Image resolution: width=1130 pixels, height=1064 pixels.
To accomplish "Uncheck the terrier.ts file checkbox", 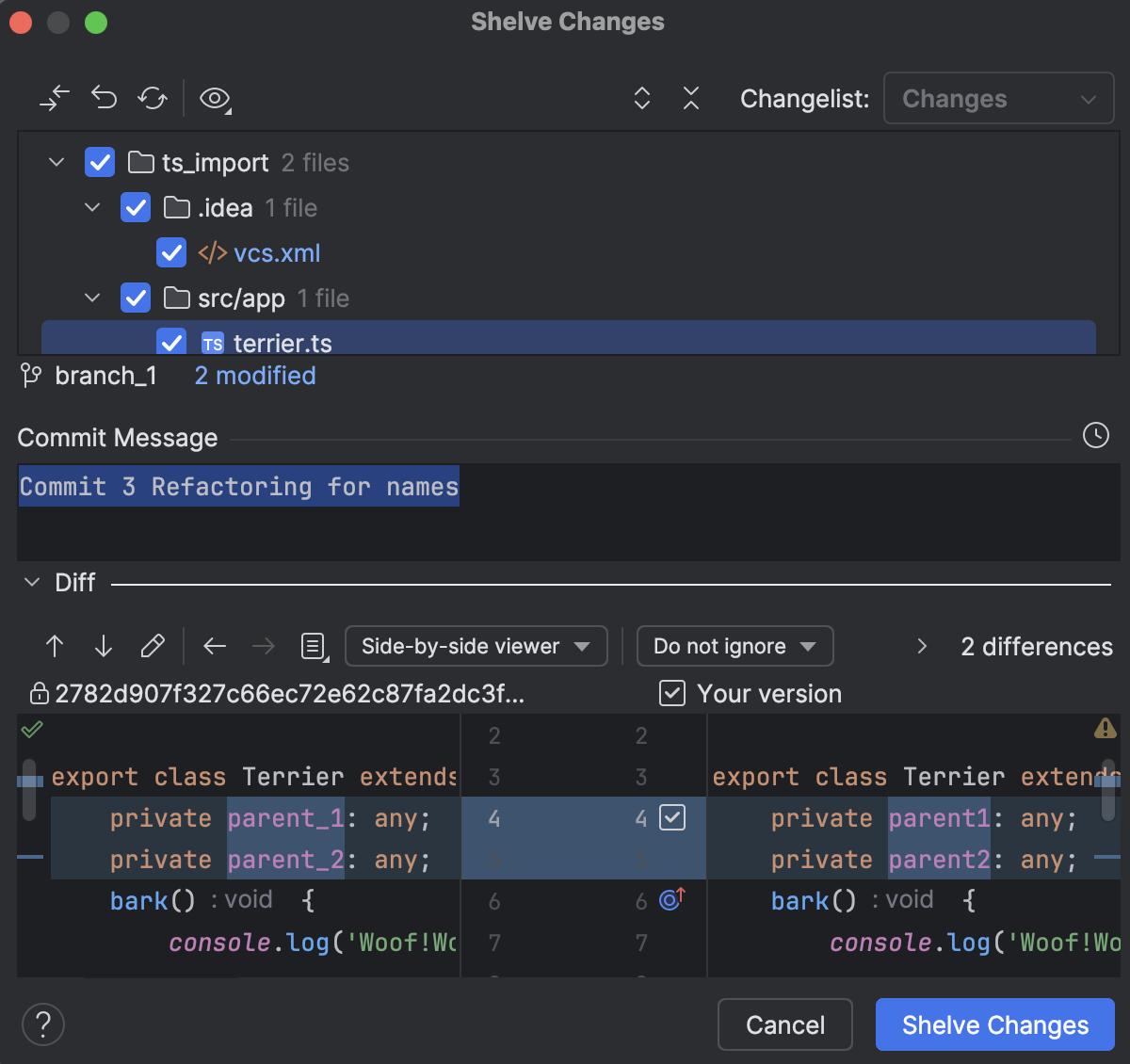I will tap(170, 343).
